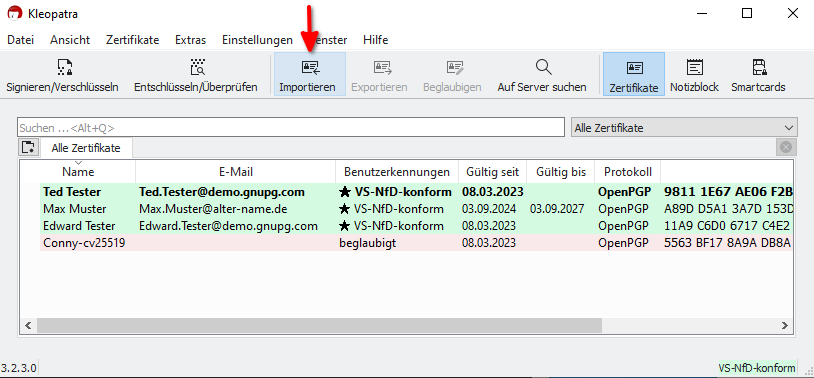Click the version number 3.2.3.0

point(19,368)
